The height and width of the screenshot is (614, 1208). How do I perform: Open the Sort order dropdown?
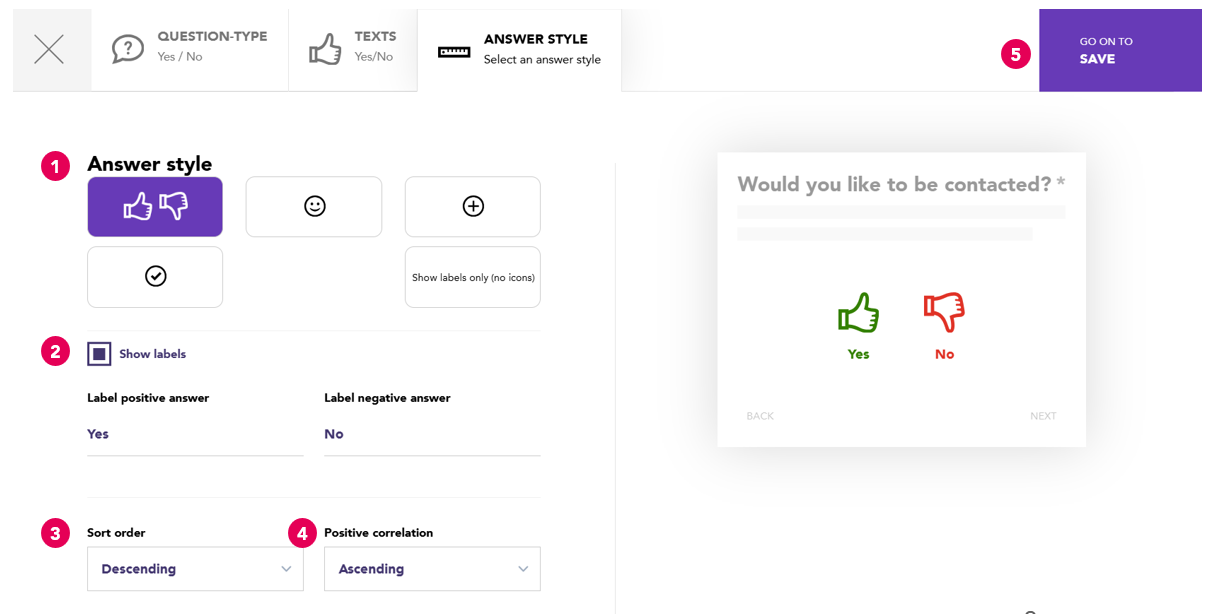[195, 569]
